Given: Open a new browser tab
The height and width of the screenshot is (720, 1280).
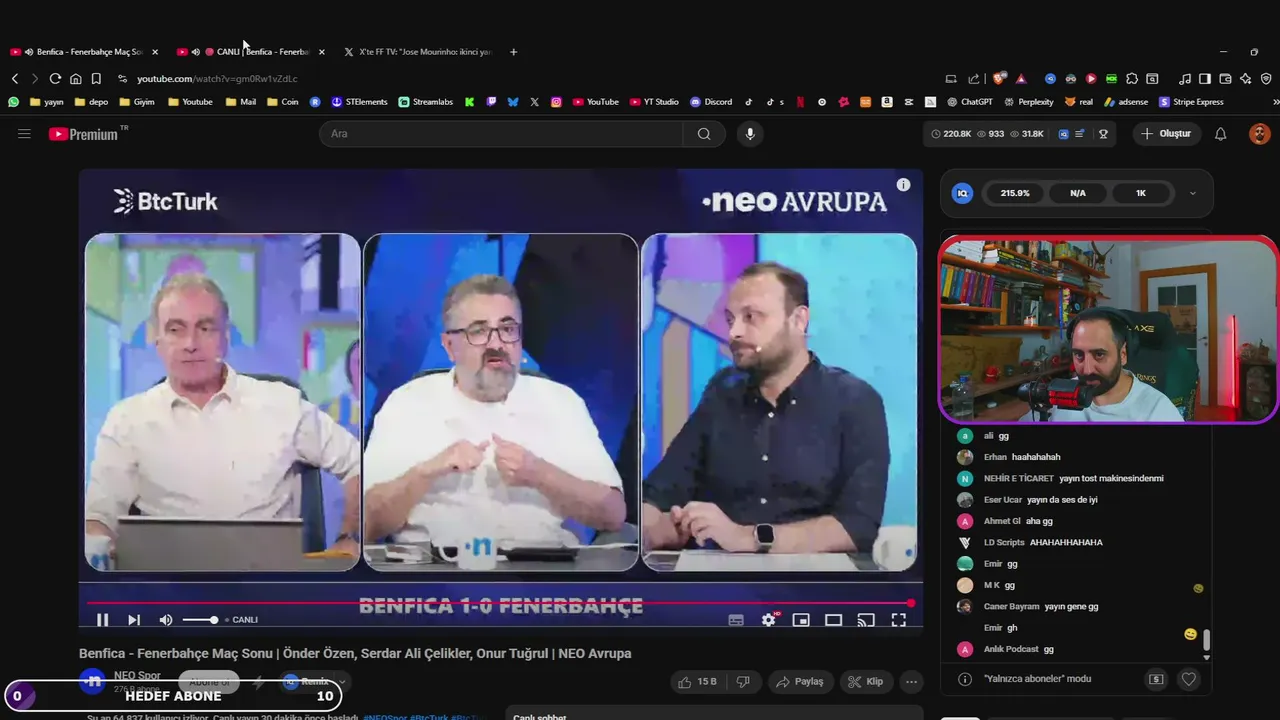Looking at the screenshot, I should (x=514, y=51).
